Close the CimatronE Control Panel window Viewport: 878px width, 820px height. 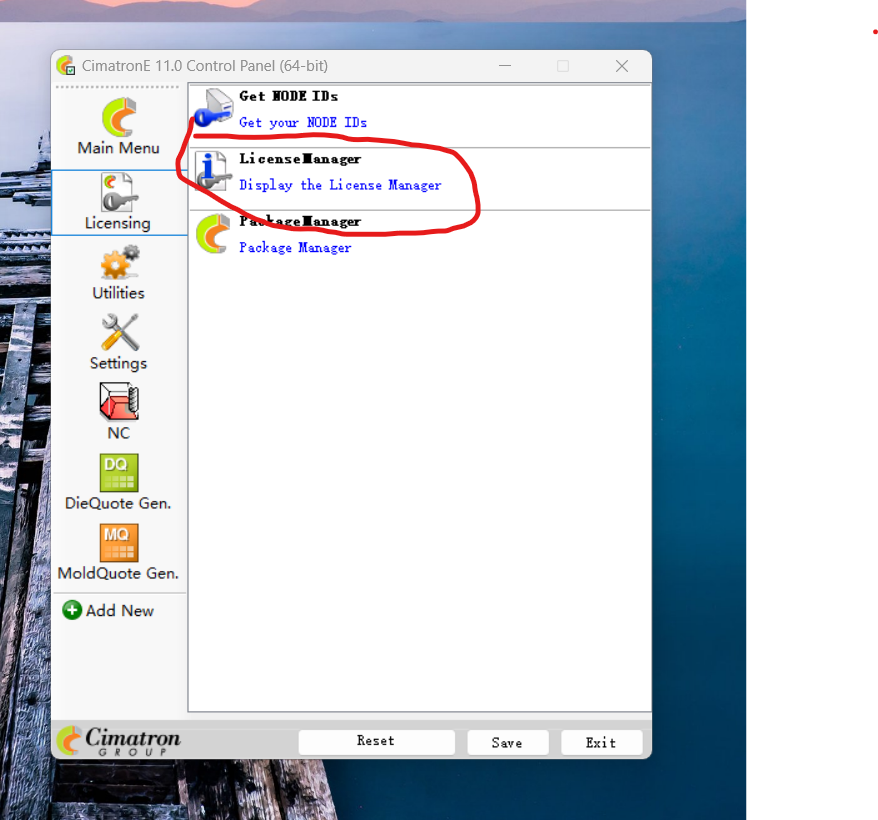click(x=622, y=66)
